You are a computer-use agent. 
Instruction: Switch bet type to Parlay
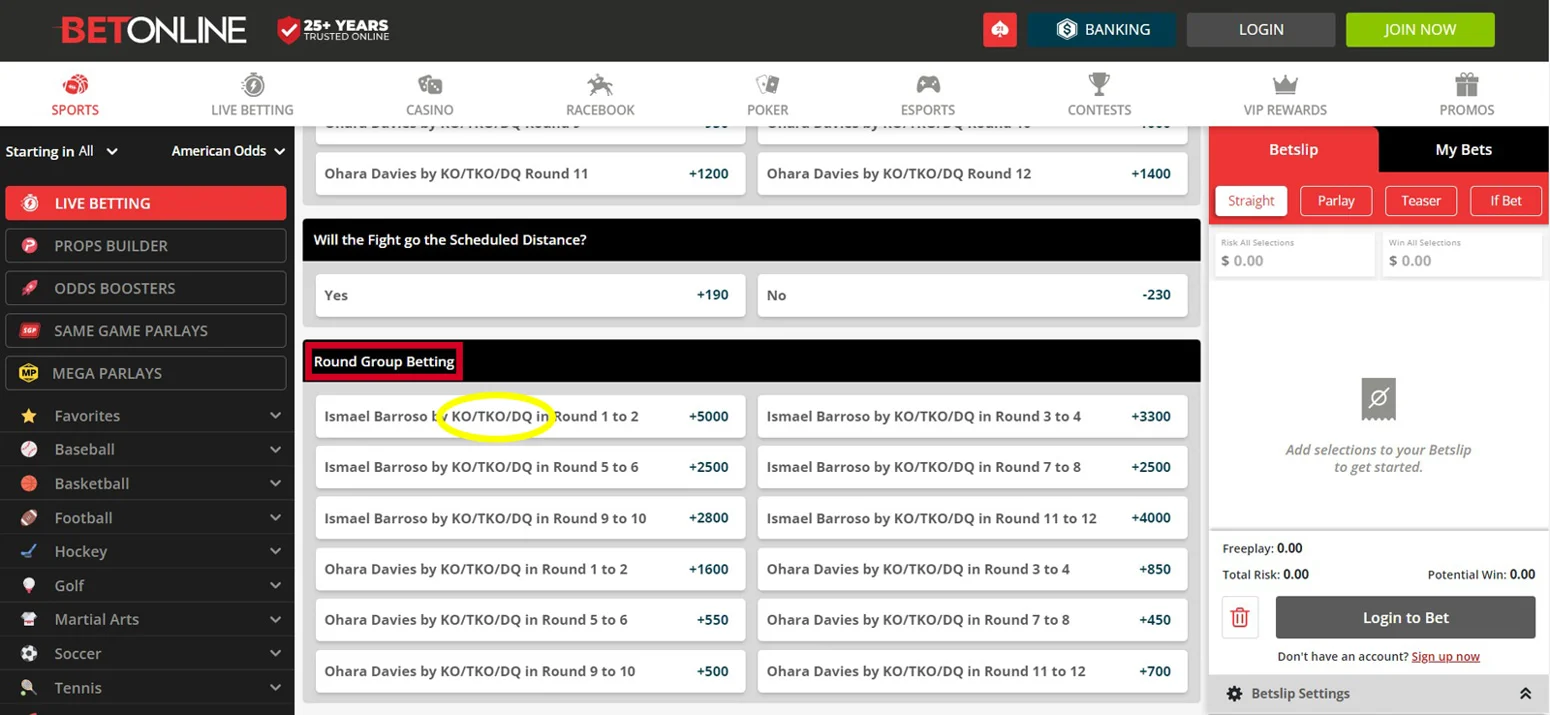coord(1335,201)
